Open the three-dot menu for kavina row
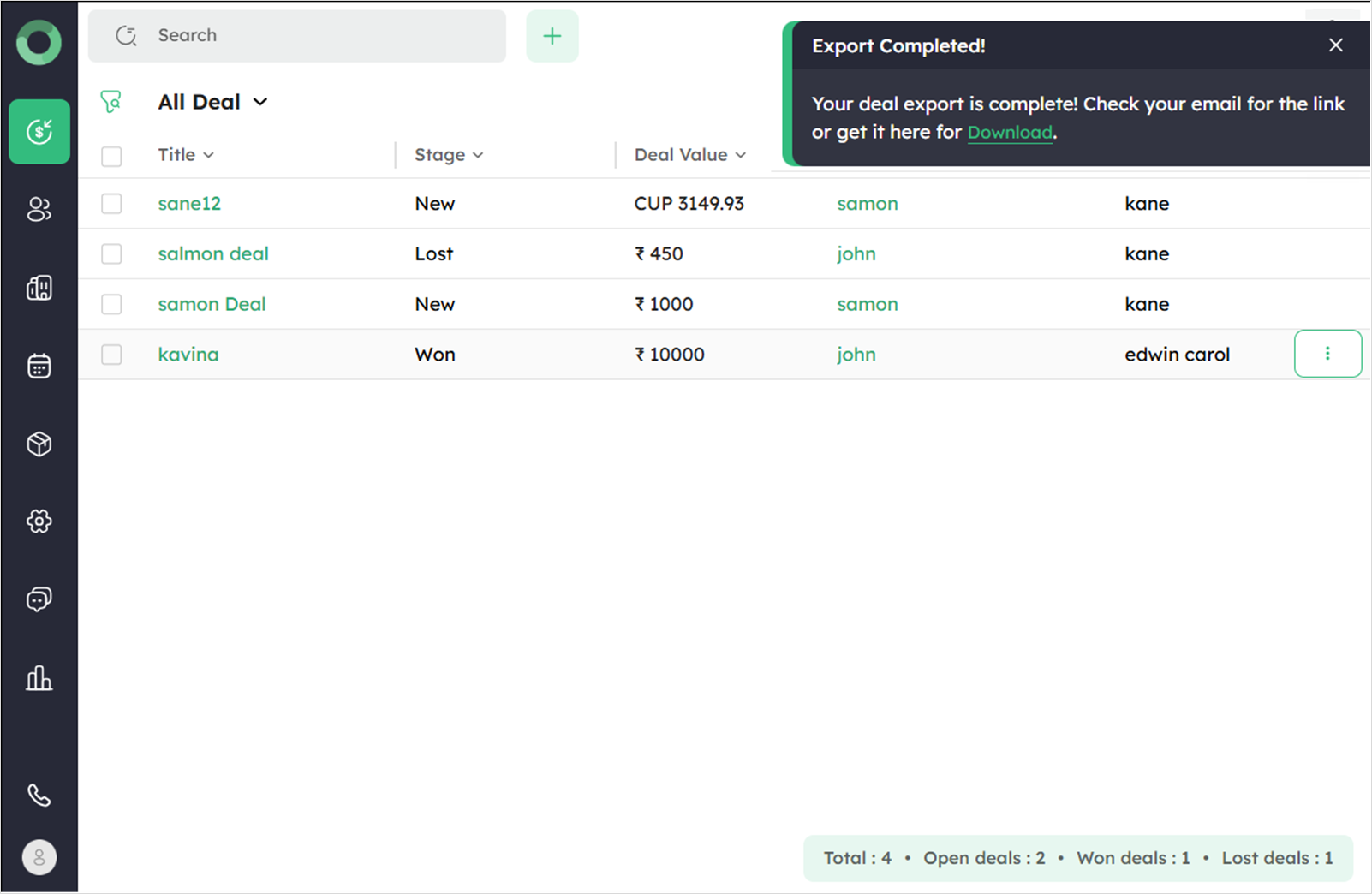Viewport: 1372px width, 894px height. coord(1327,354)
